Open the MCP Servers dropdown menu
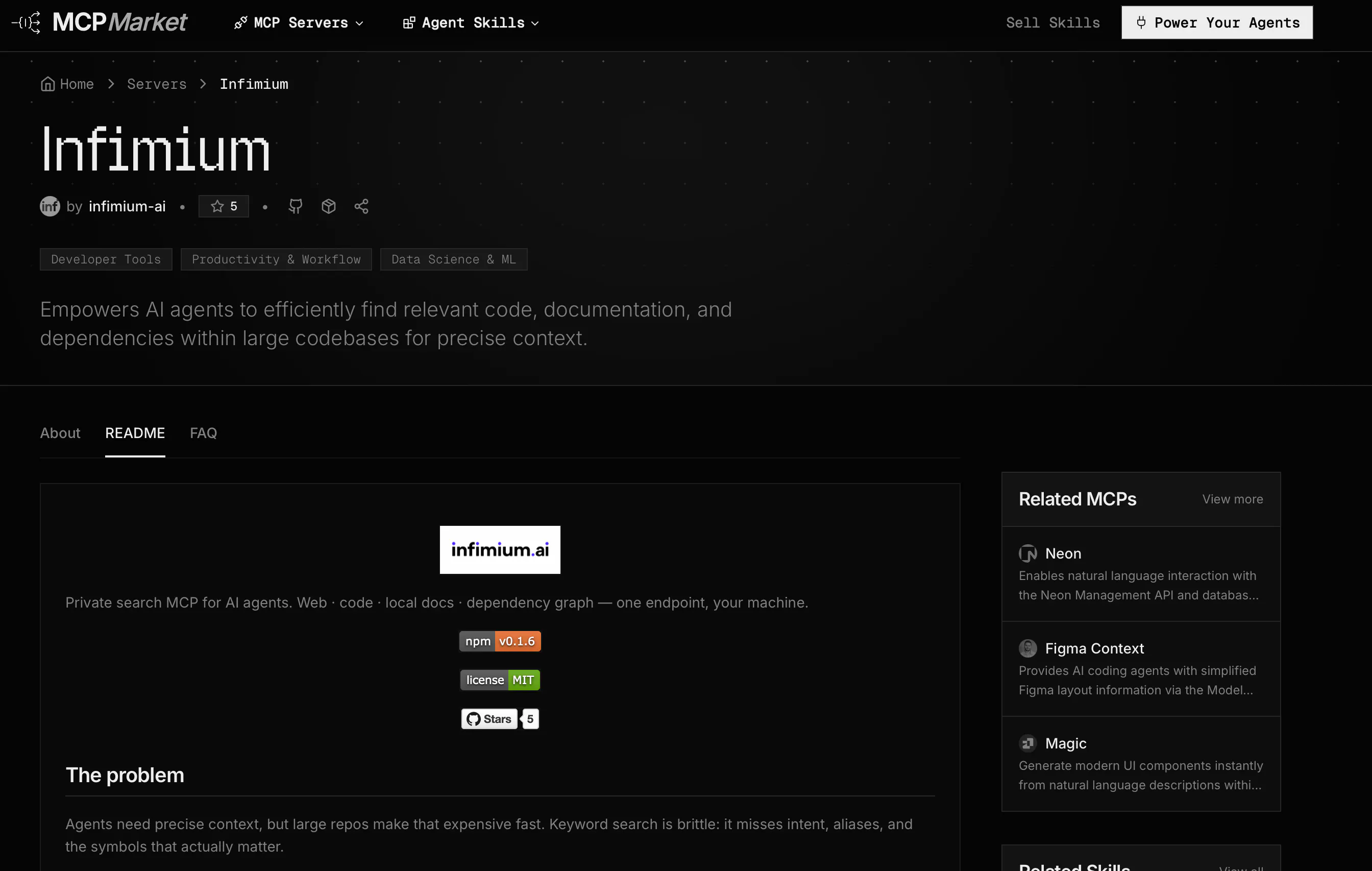 [x=299, y=23]
